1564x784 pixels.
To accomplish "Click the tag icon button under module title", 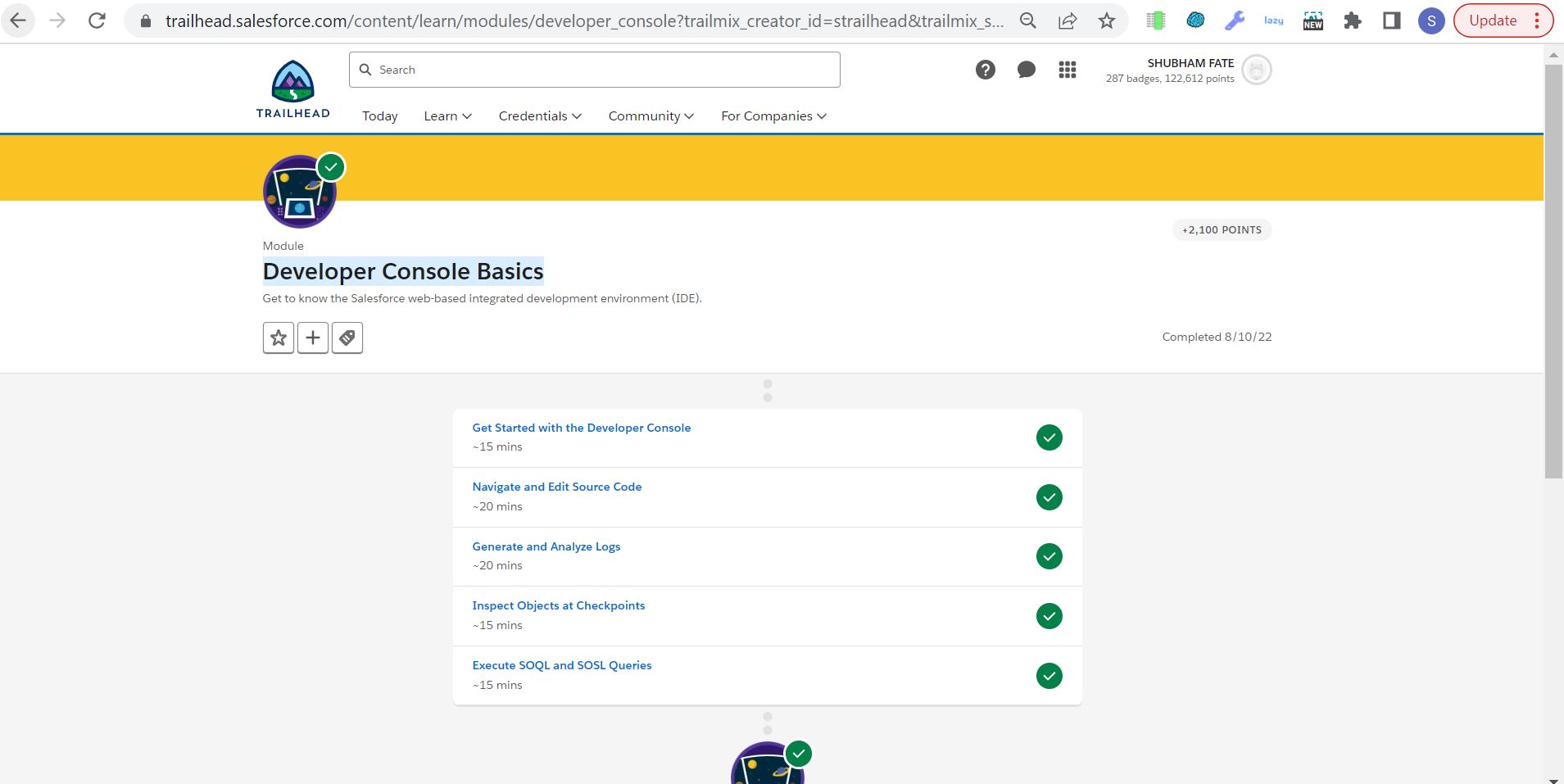I will 347,338.
